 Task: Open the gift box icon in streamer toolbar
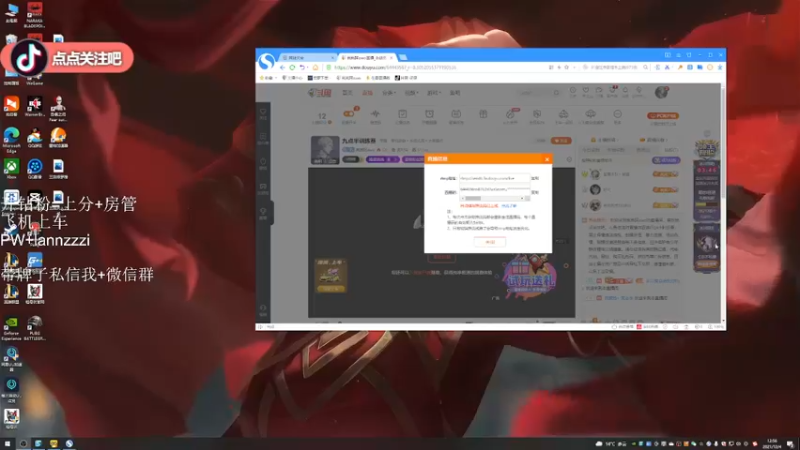coord(483,115)
